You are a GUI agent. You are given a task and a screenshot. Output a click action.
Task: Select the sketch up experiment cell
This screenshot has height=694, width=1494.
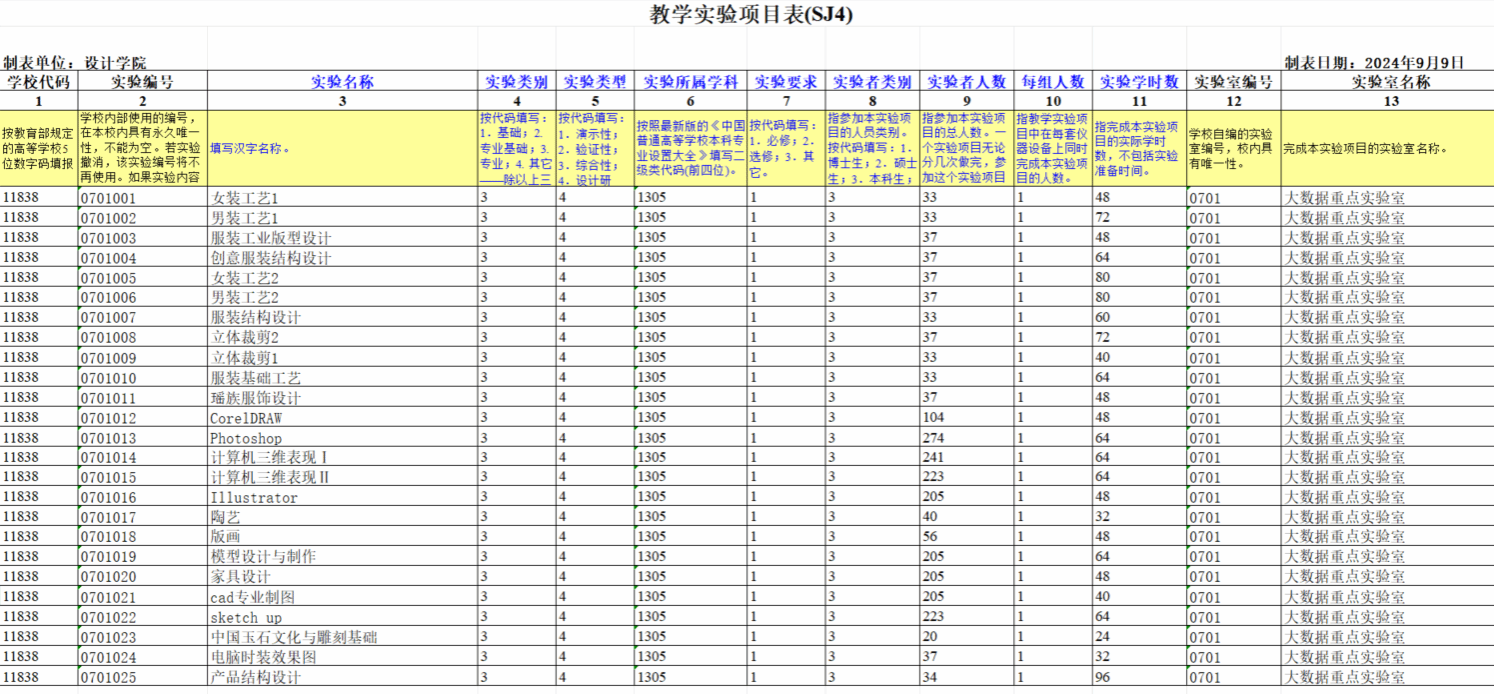[246, 617]
